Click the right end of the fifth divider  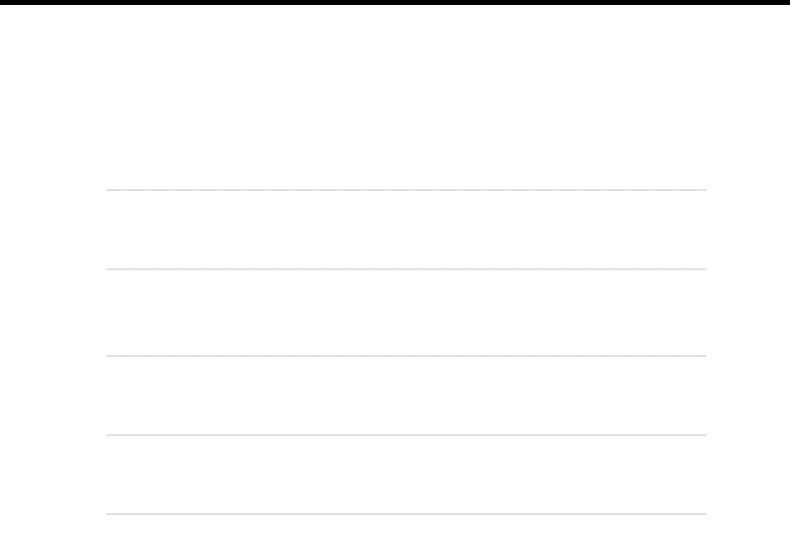tap(705, 514)
